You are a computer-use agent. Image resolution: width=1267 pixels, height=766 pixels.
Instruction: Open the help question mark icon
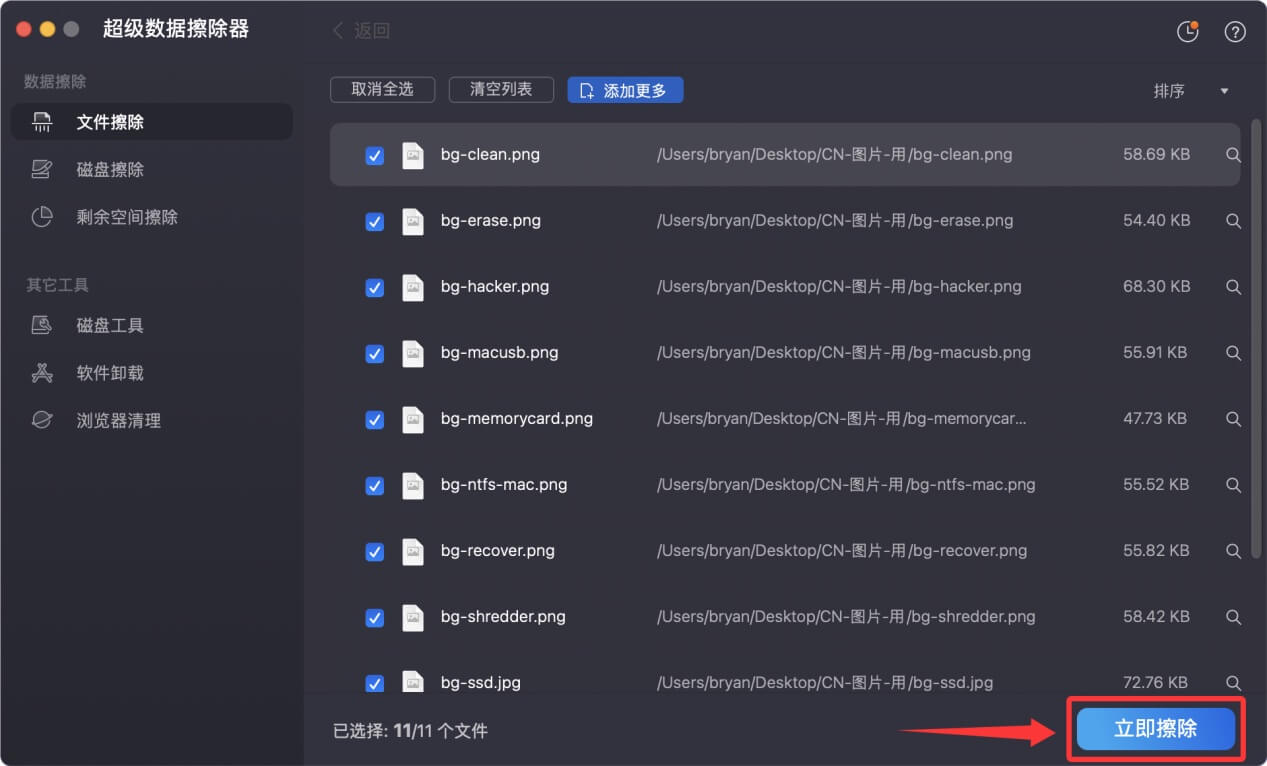[1234, 31]
